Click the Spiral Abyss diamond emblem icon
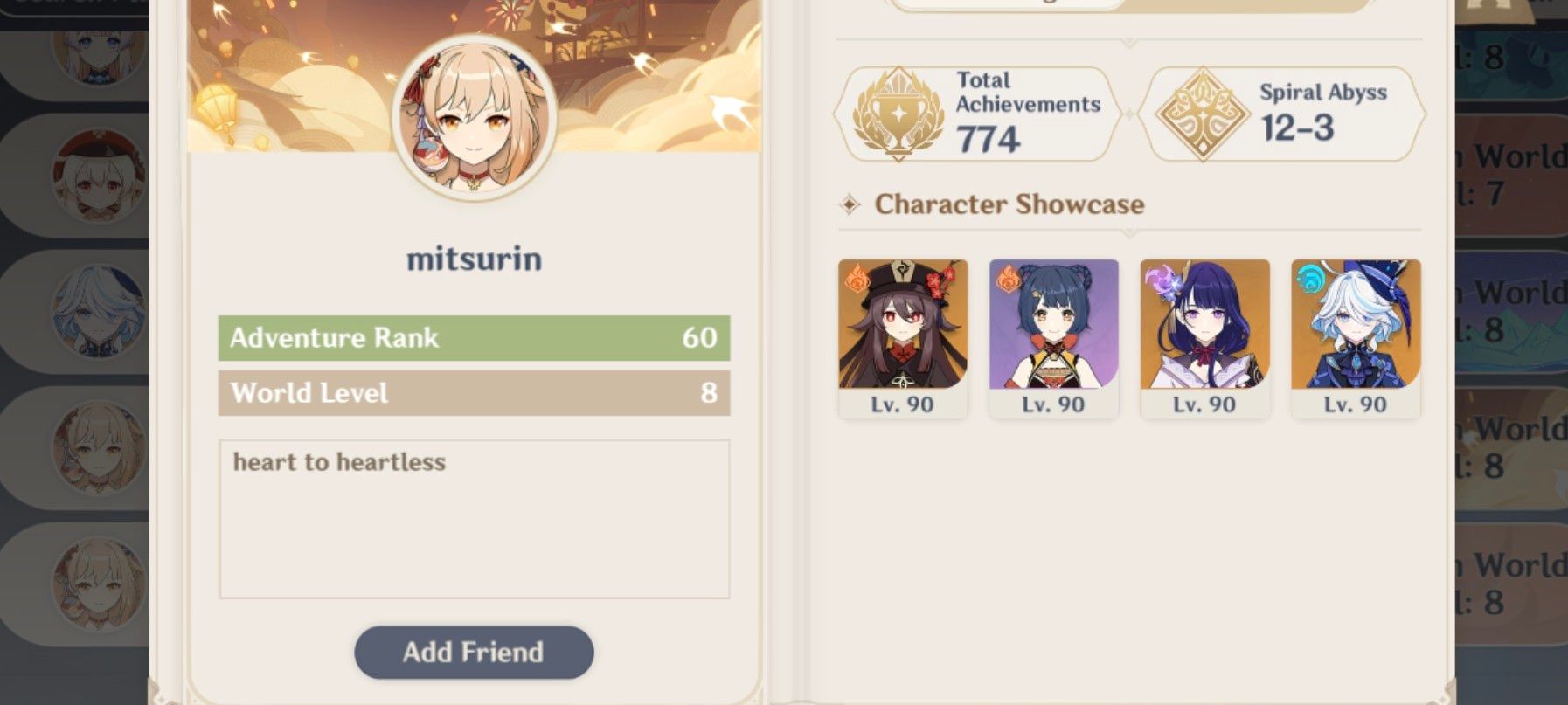Screen dimensions: 1568x705 click(1203, 114)
